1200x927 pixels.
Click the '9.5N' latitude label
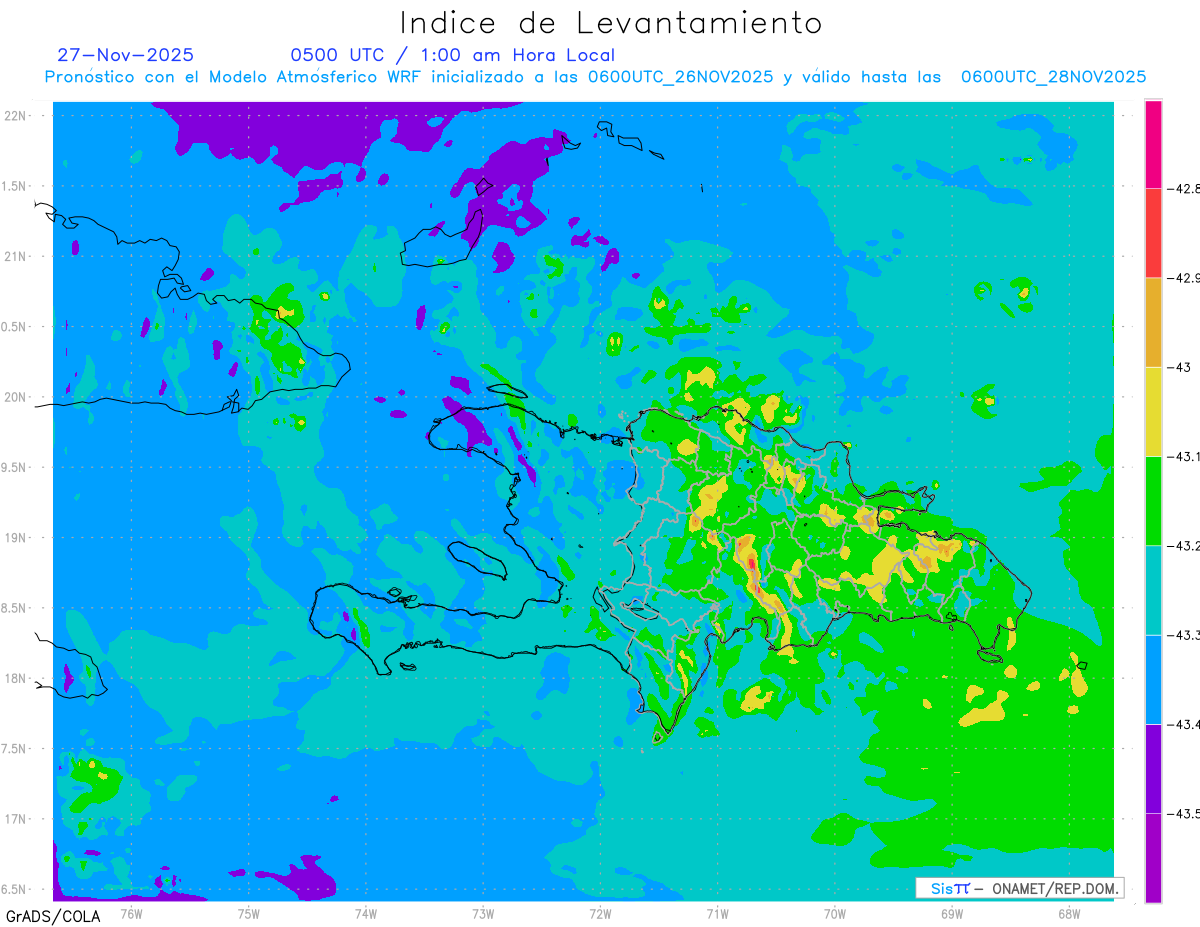tap(14, 467)
